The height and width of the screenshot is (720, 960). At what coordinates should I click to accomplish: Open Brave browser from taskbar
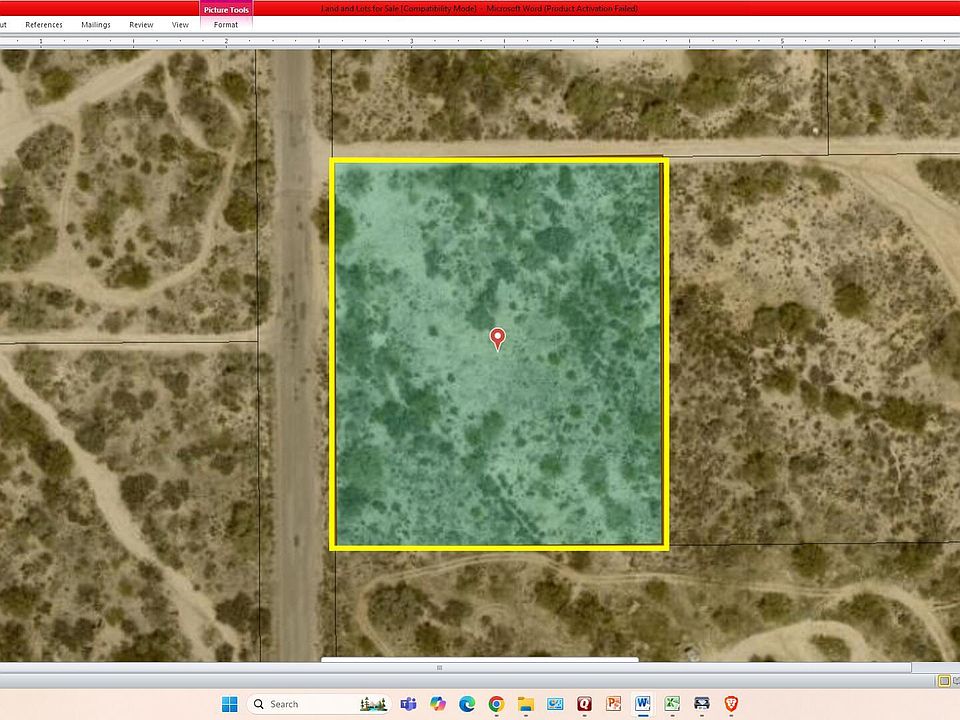click(x=731, y=704)
